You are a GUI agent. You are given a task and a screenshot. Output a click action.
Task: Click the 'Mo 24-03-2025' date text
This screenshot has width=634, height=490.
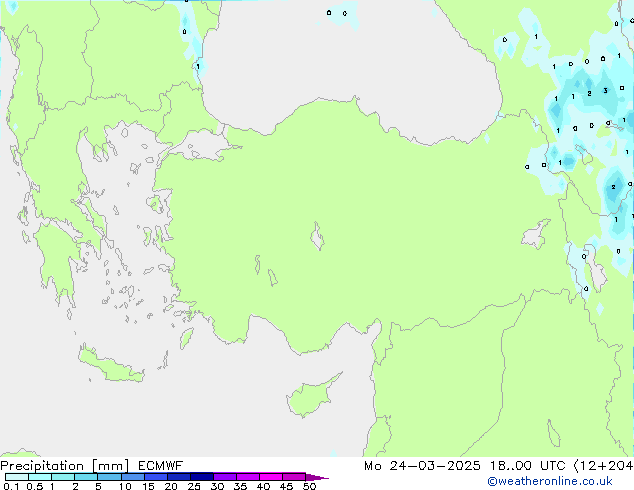(x=422, y=466)
